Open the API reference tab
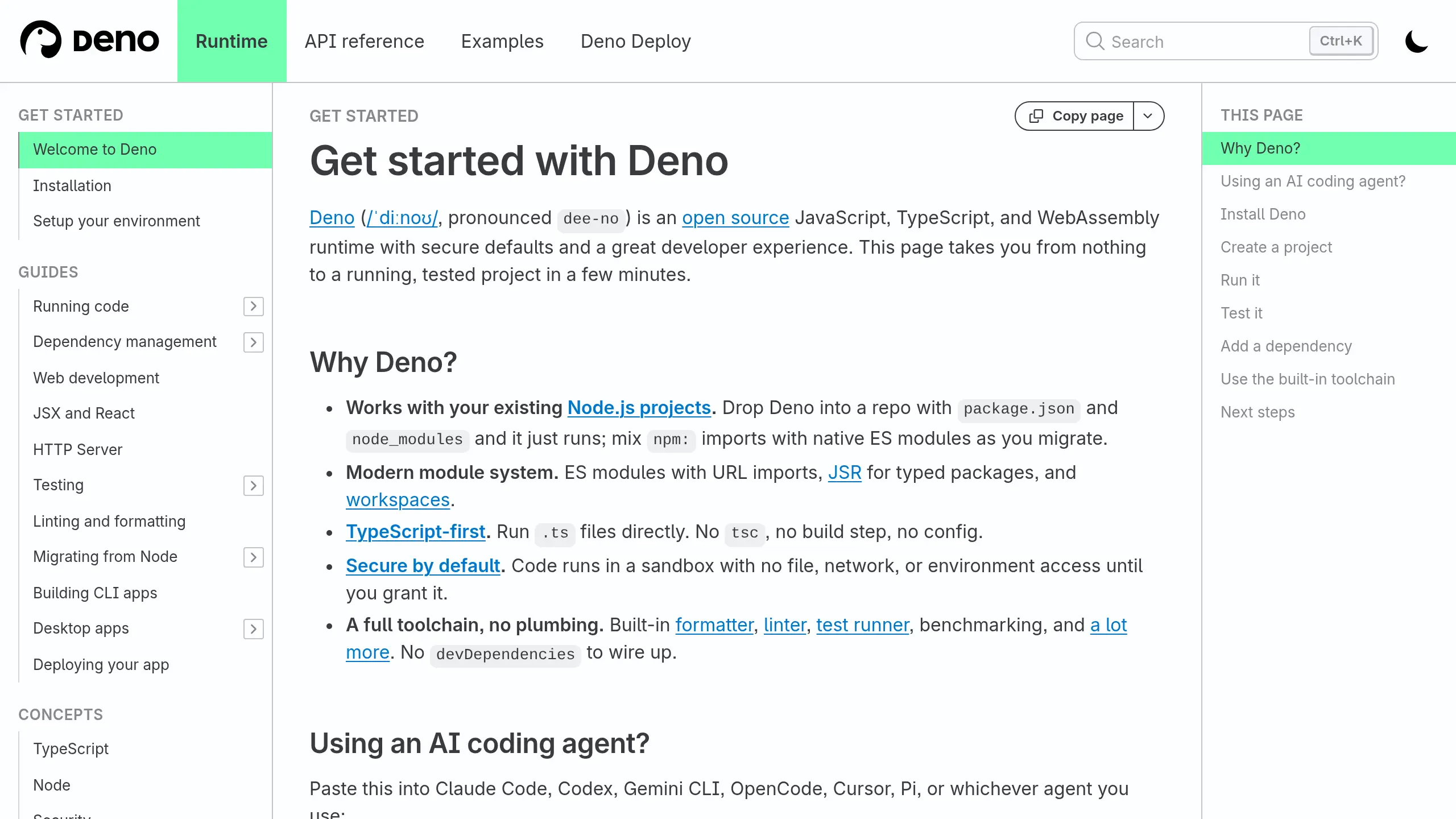 364,41
